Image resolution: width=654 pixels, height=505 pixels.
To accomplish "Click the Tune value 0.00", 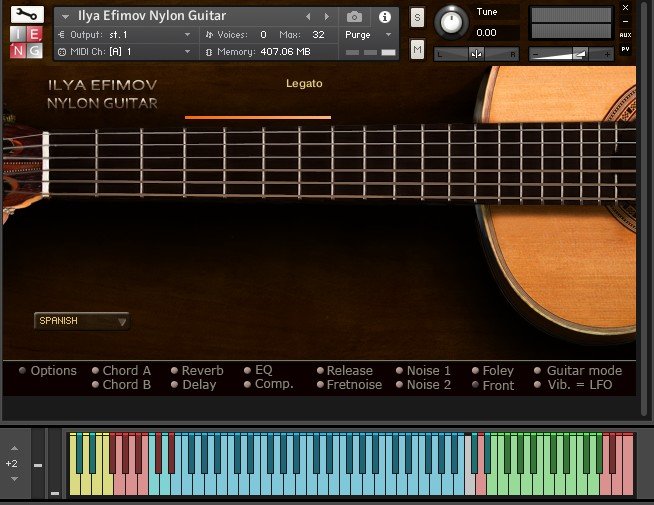I will click(x=486, y=33).
